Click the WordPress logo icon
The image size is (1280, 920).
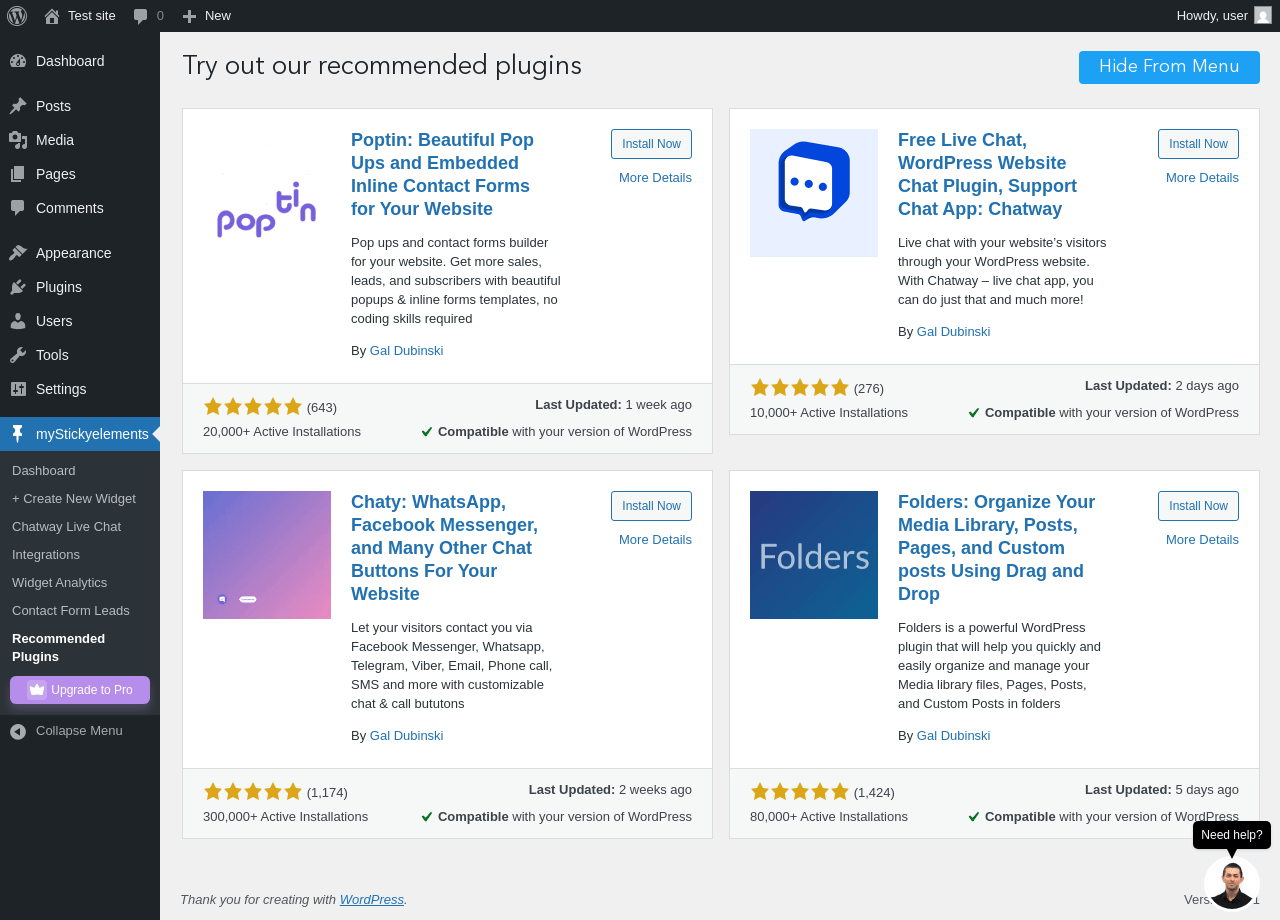click(x=16, y=16)
